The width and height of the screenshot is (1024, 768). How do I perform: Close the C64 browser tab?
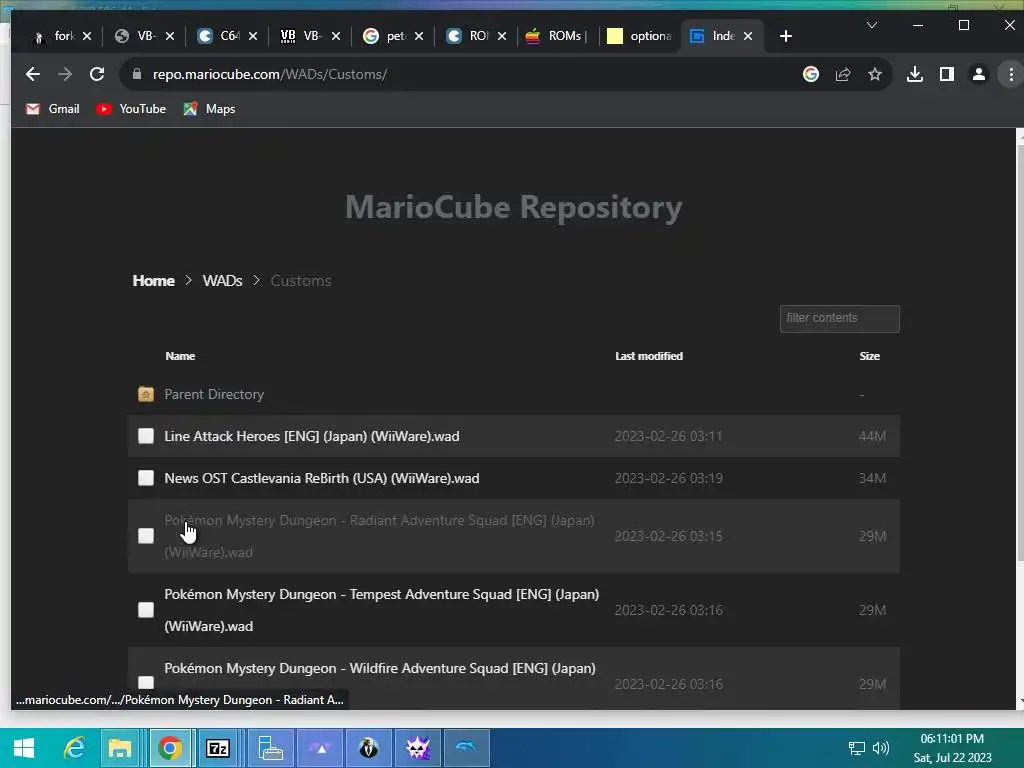click(x=253, y=36)
